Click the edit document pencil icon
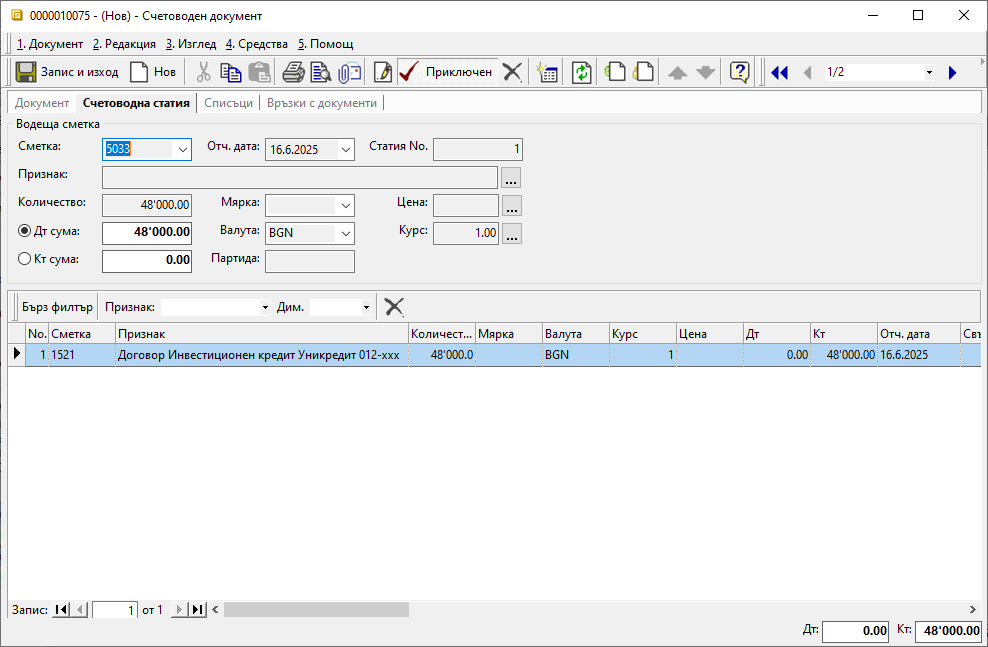The height and width of the screenshot is (647, 988). pyautogui.click(x=382, y=72)
